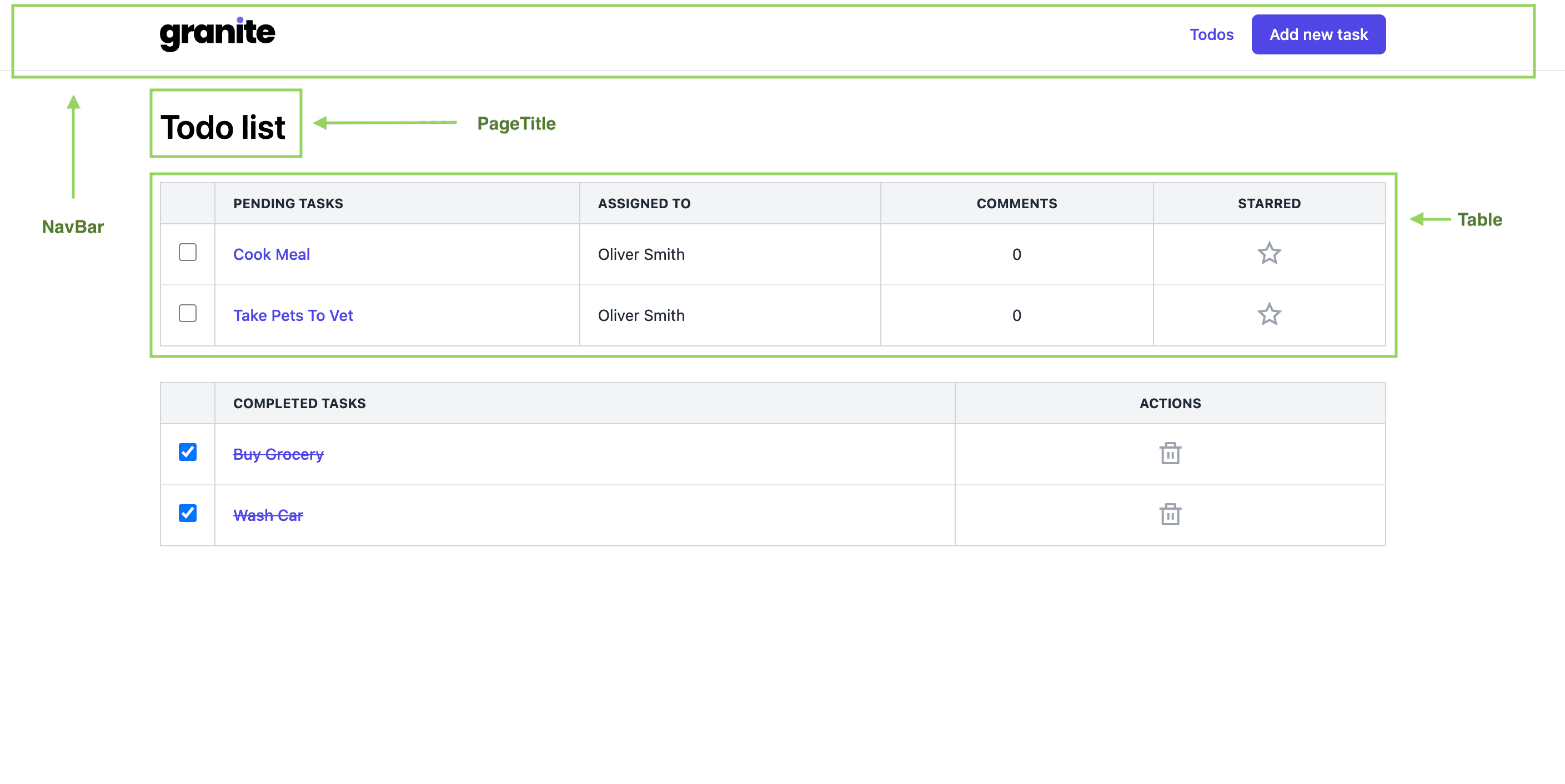Uncheck the completed checkbox for Buy Grocery
Screen dimensions: 1565x784
pyautogui.click(x=188, y=453)
